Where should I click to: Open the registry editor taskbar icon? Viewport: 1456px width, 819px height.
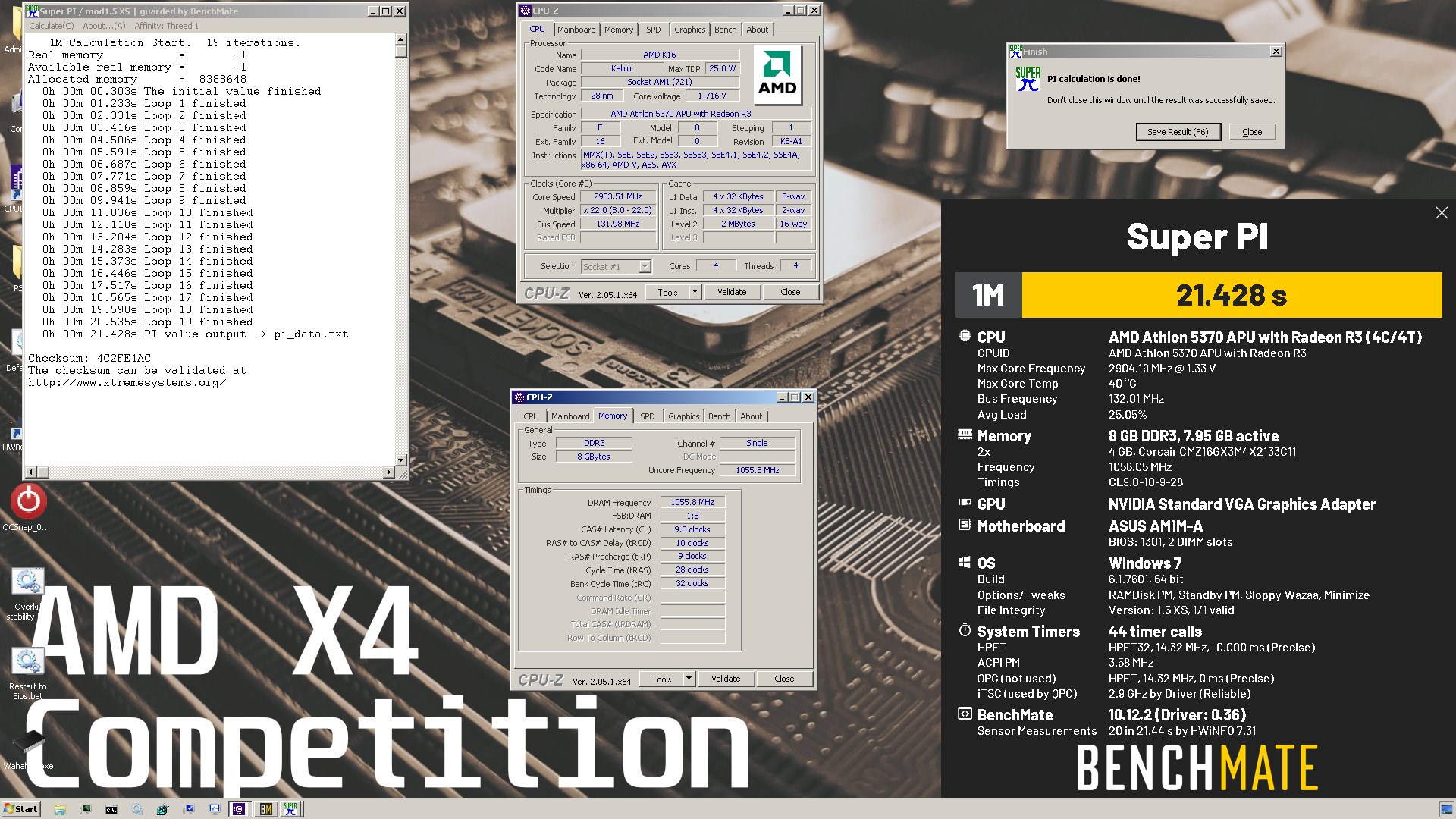(162, 809)
